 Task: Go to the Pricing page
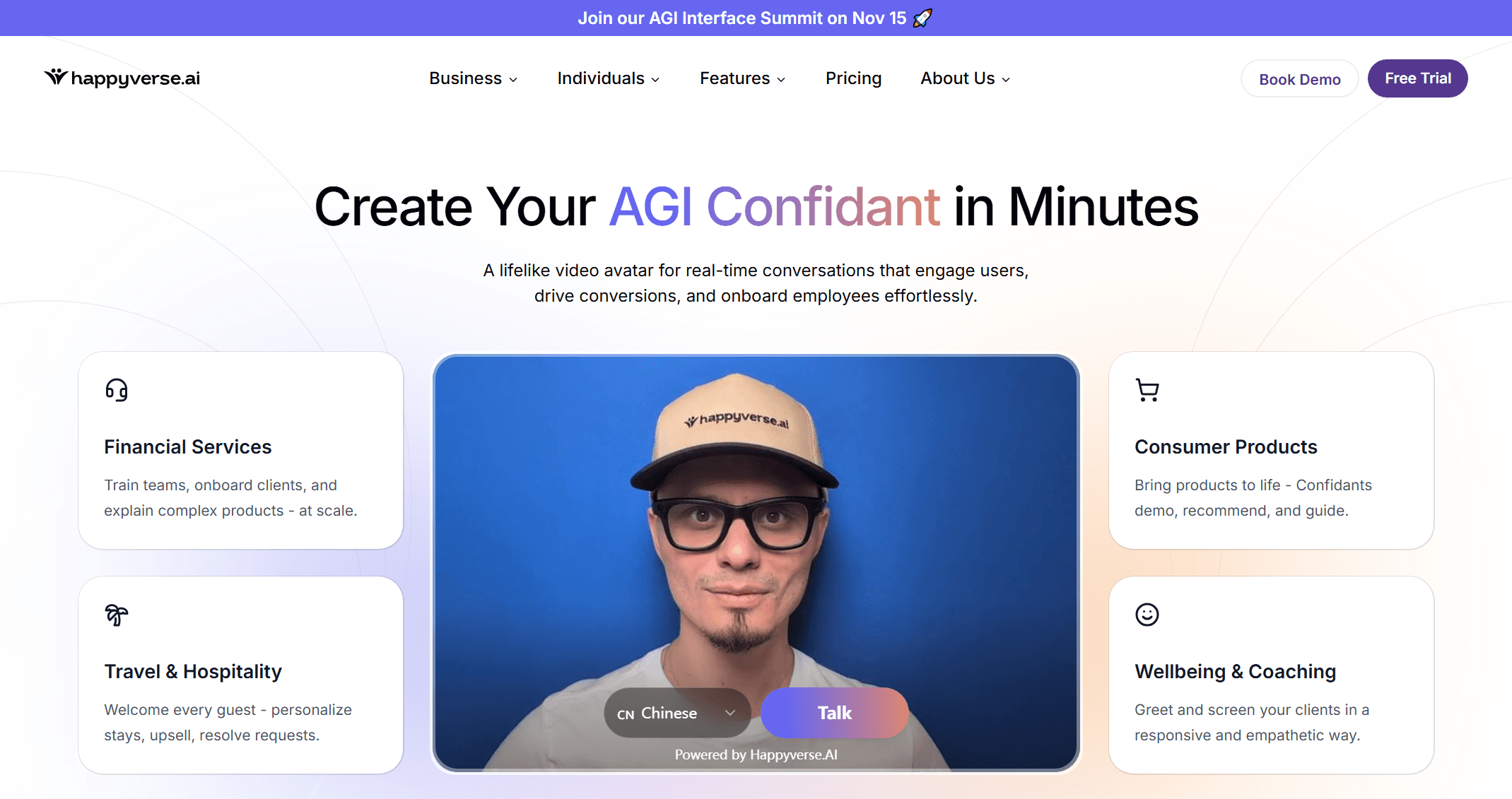pyautogui.click(x=853, y=78)
